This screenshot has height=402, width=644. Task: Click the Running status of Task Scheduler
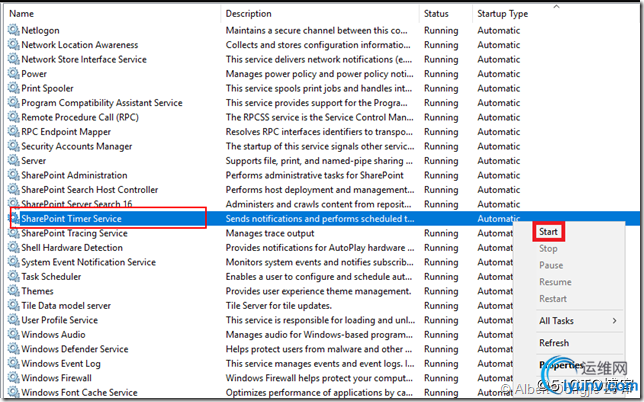[x=441, y=277]
